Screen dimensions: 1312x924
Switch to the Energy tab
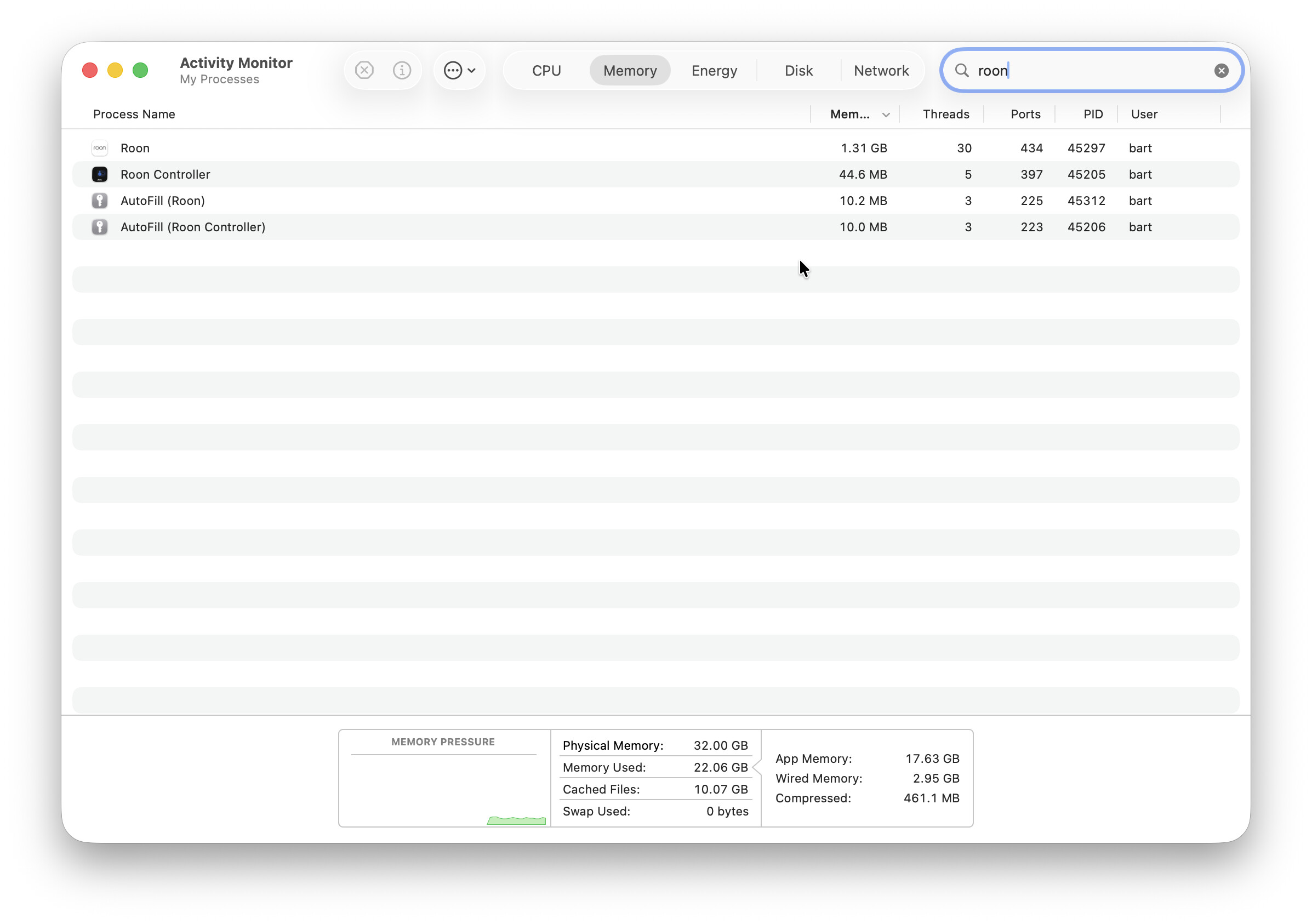pos(714,70)
